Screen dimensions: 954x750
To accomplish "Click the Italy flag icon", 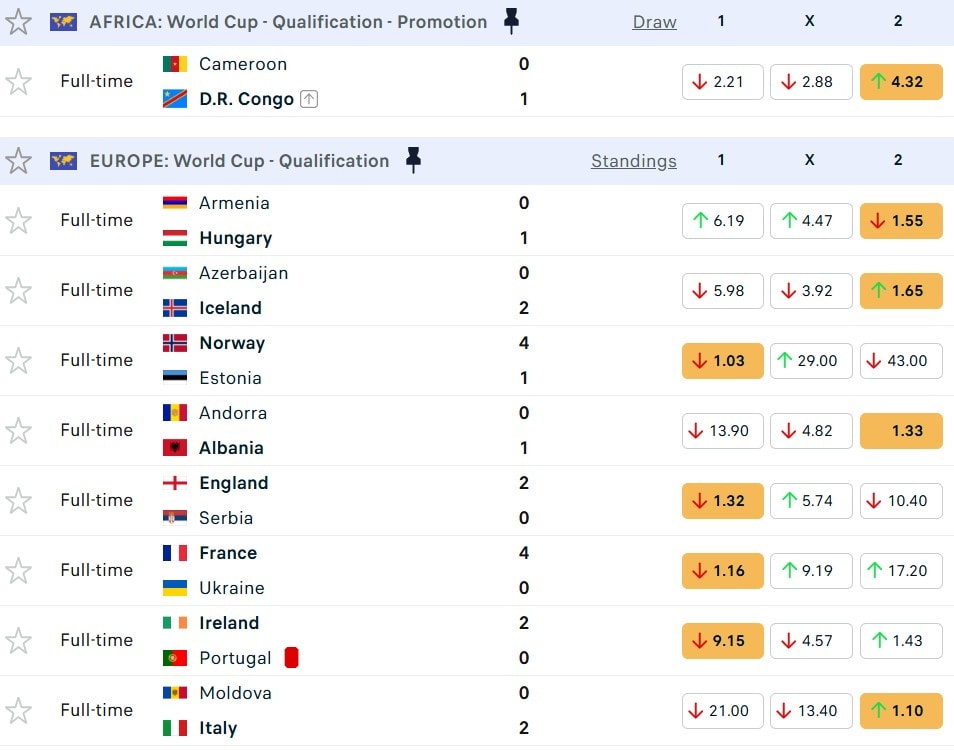I will click(175, 728).
